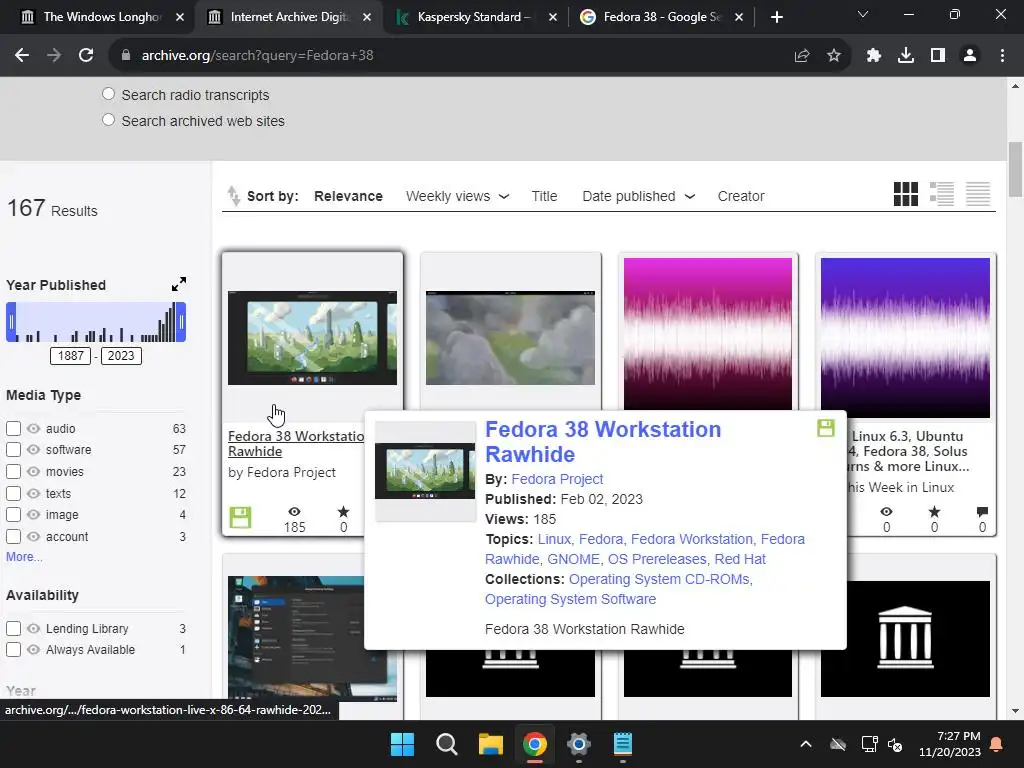Open the Chrome tab search chevron

pyautogui.click(x=863, y=14)
